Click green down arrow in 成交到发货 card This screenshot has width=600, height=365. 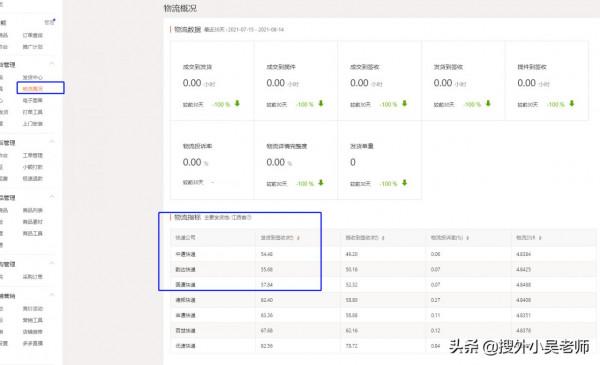(x=237, y=103)
